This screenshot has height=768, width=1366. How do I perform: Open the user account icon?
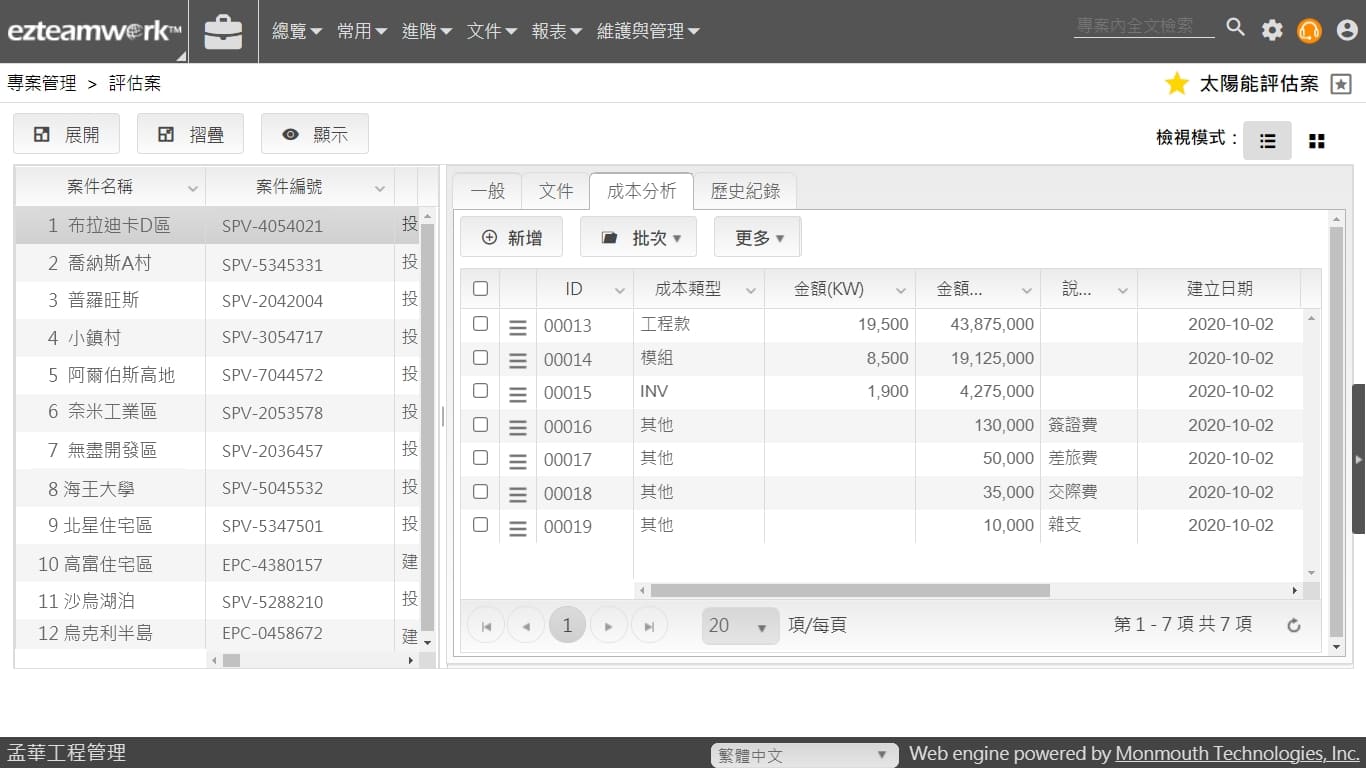click(x=1346, y=31)
